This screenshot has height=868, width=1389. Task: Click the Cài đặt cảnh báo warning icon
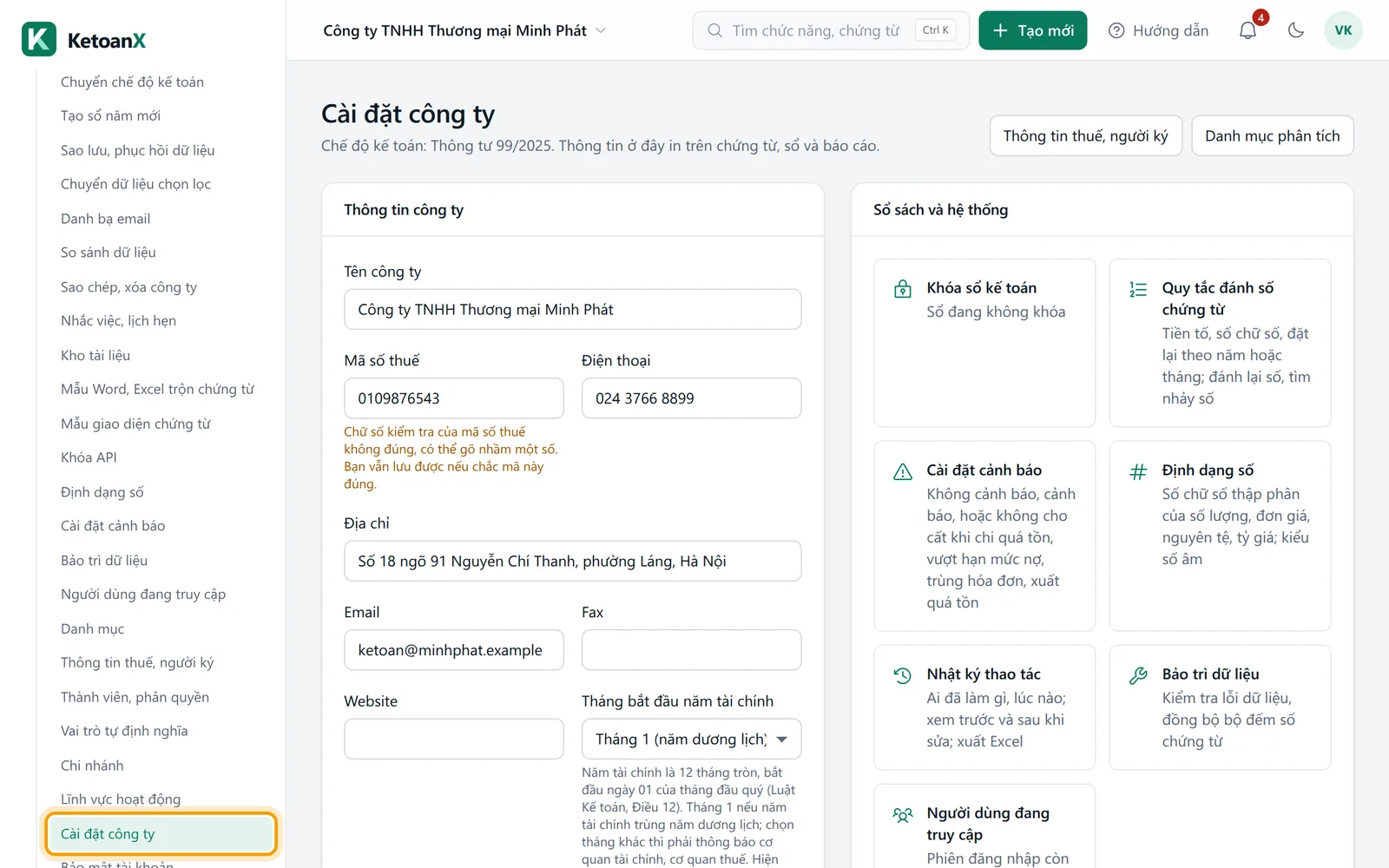point(903,471)
